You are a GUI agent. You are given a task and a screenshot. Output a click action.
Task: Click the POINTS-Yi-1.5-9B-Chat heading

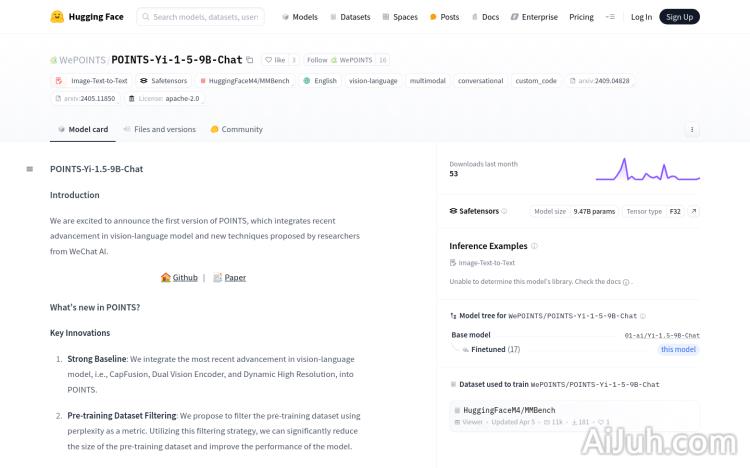pyautogui.click(x=96, y=169)
